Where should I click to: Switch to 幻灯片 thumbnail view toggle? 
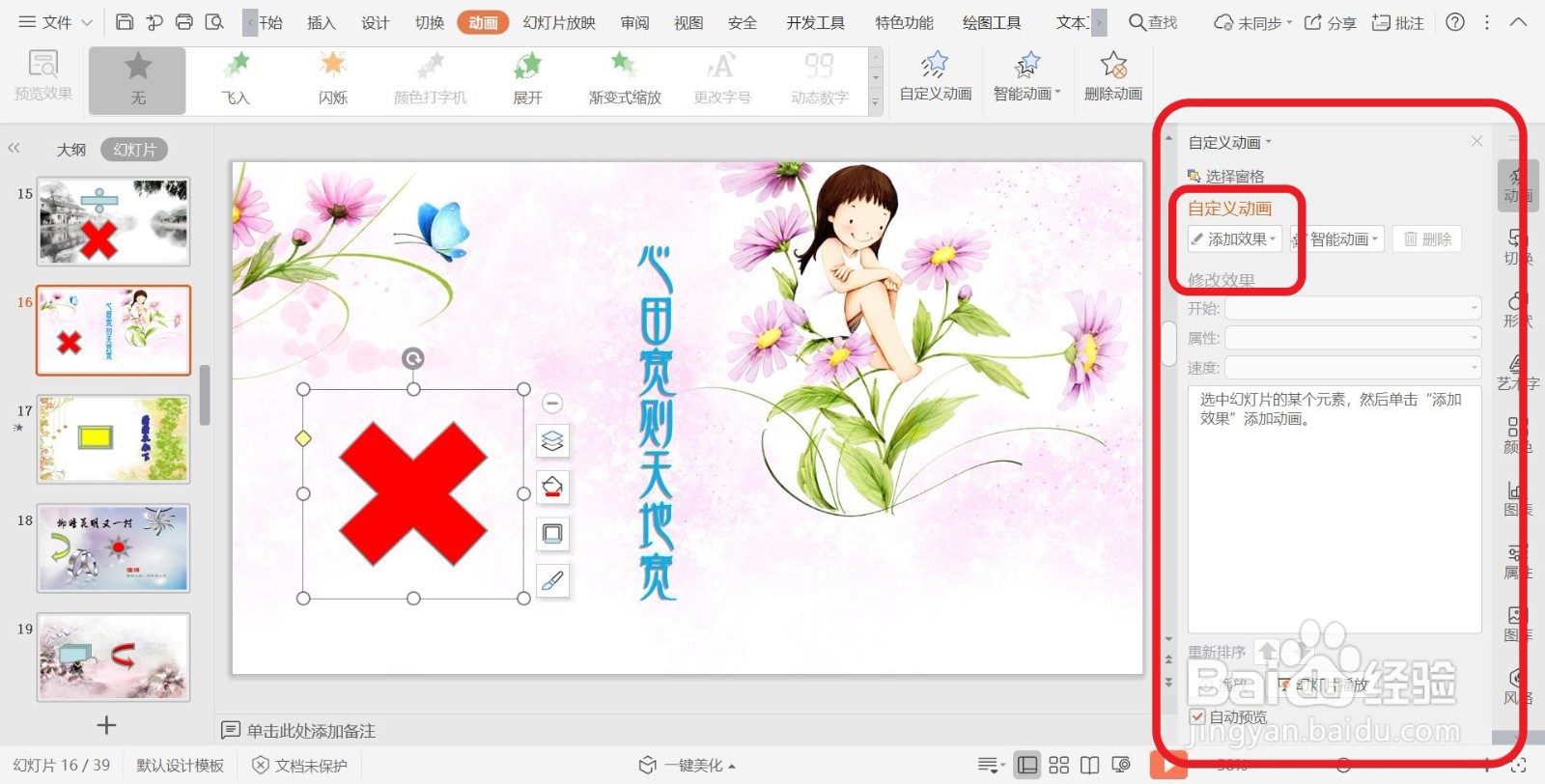click(x=134, y=150)
